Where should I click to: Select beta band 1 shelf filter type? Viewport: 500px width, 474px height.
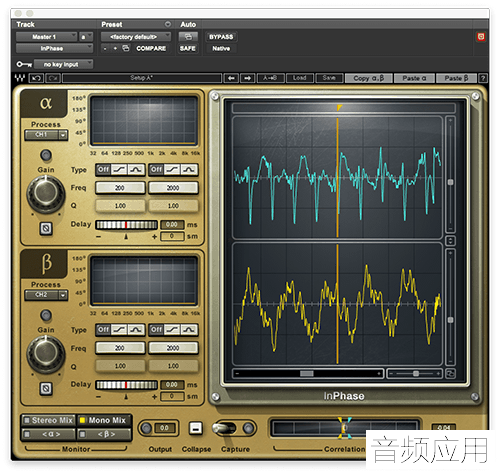(x=119, y=330)
